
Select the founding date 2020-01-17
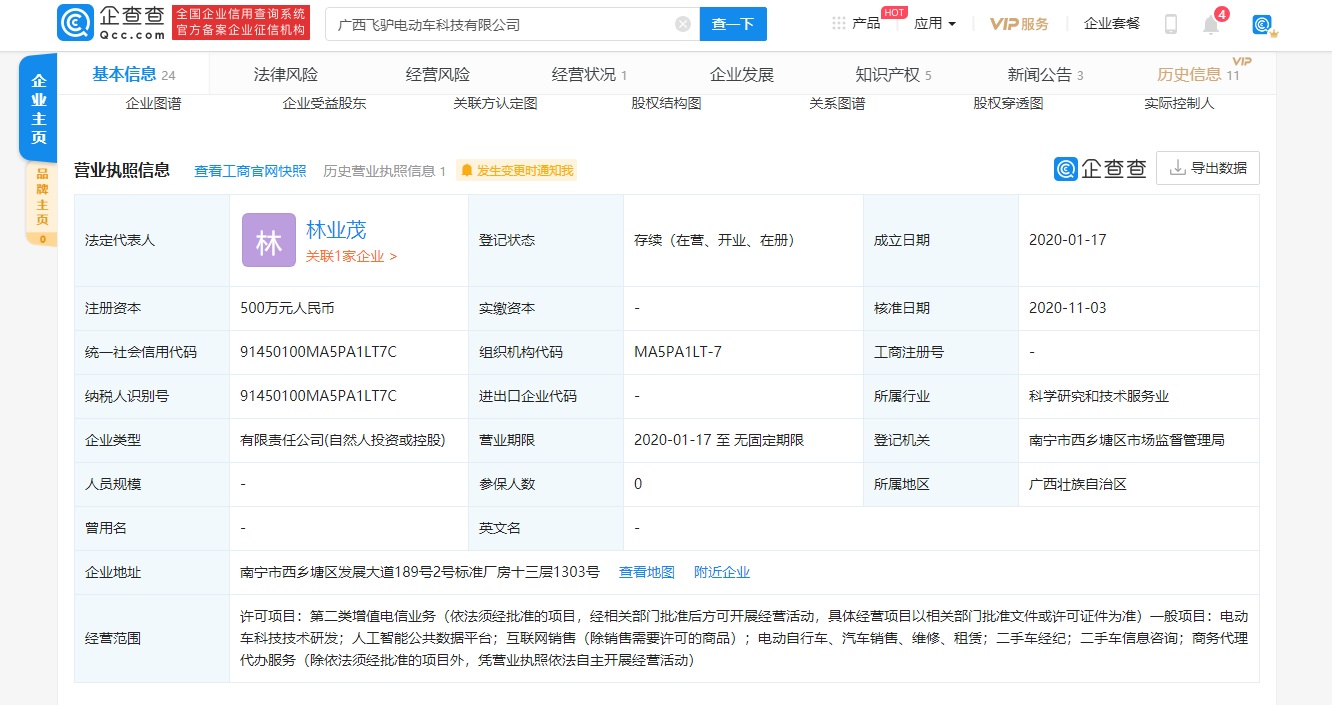1068,240
